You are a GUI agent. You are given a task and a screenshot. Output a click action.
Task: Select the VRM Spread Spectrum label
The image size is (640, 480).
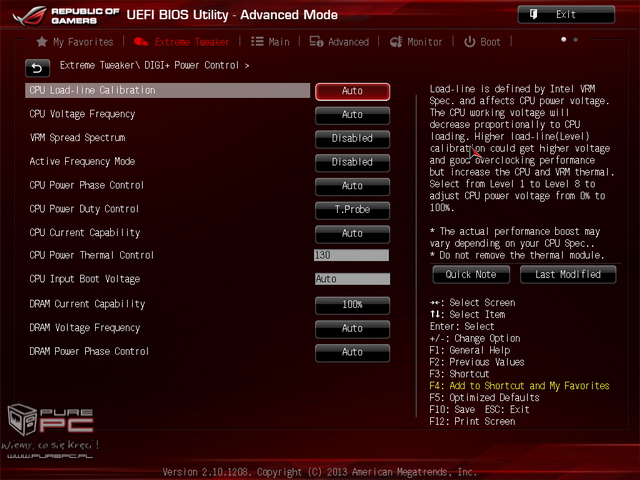click(x=77, y=138)
